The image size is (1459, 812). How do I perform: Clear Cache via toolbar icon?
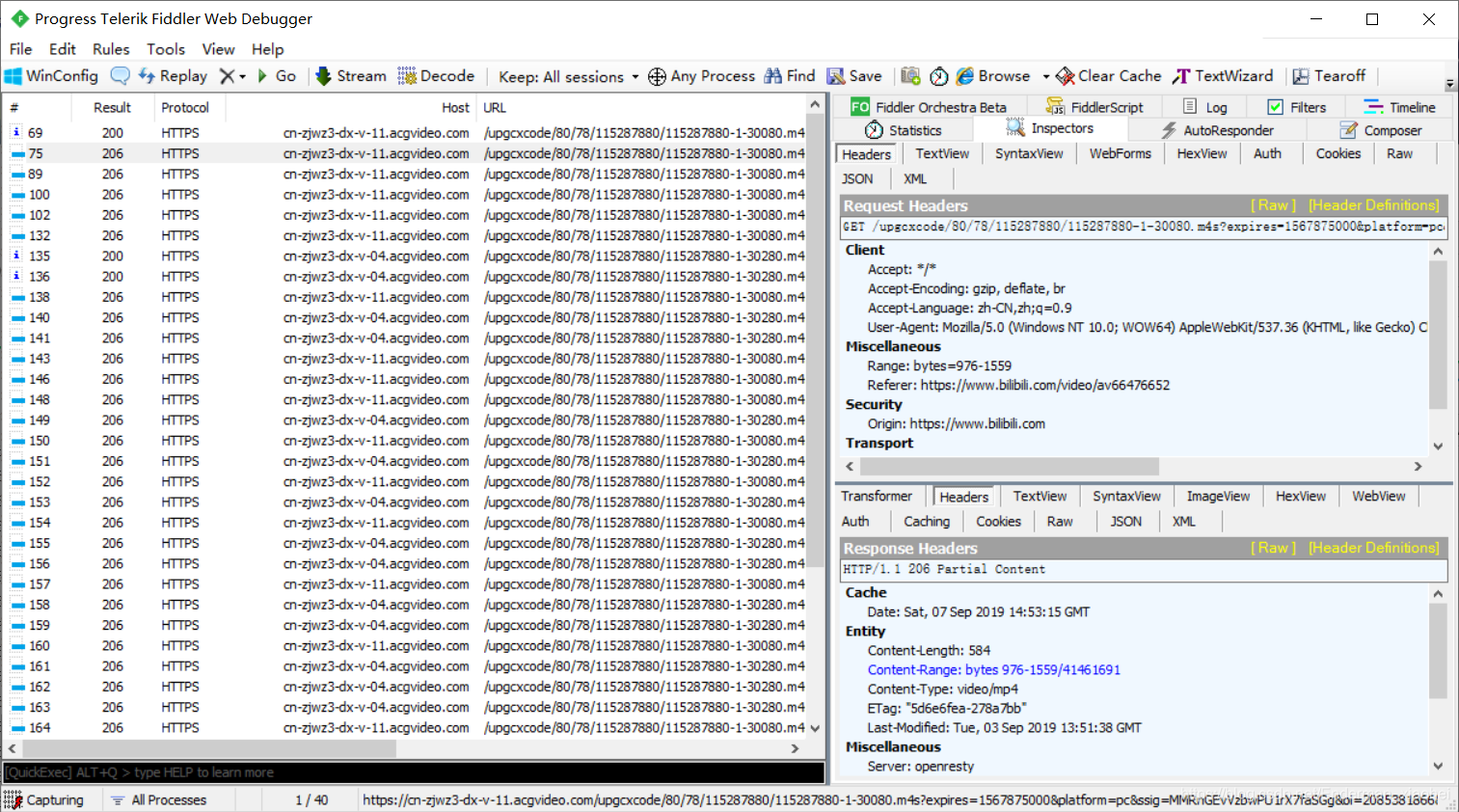(1109, 76)
